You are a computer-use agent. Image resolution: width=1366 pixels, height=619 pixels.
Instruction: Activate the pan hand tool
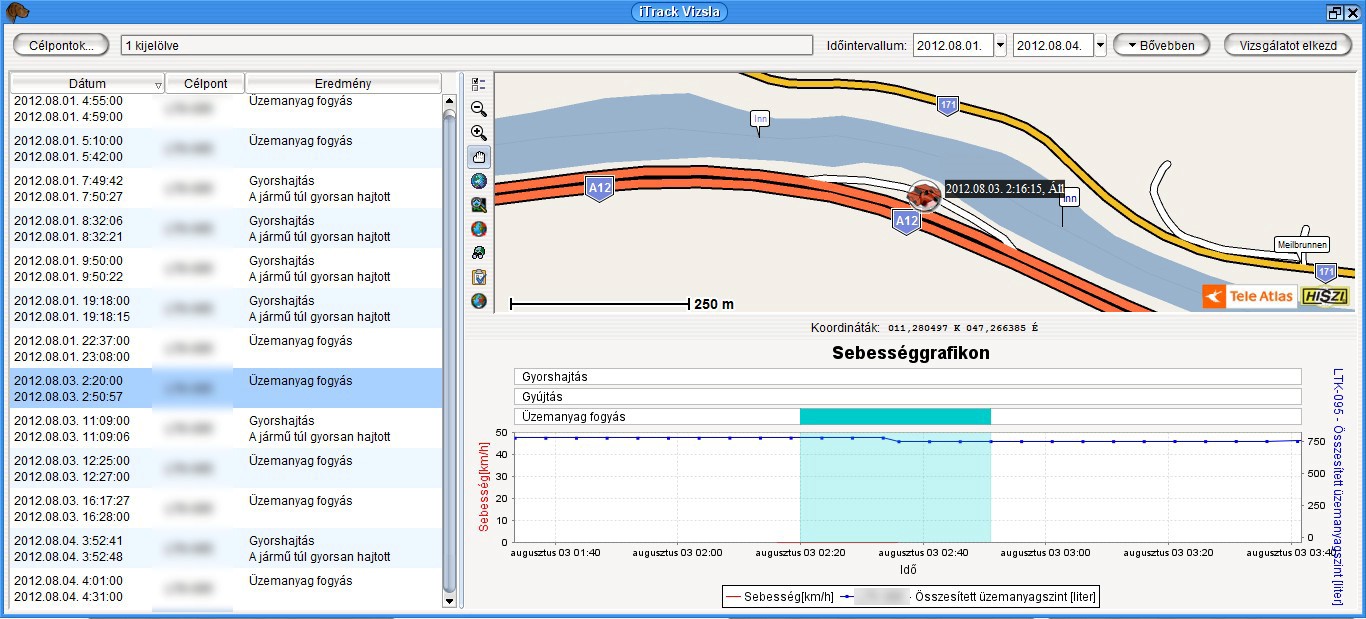[479, 156]
